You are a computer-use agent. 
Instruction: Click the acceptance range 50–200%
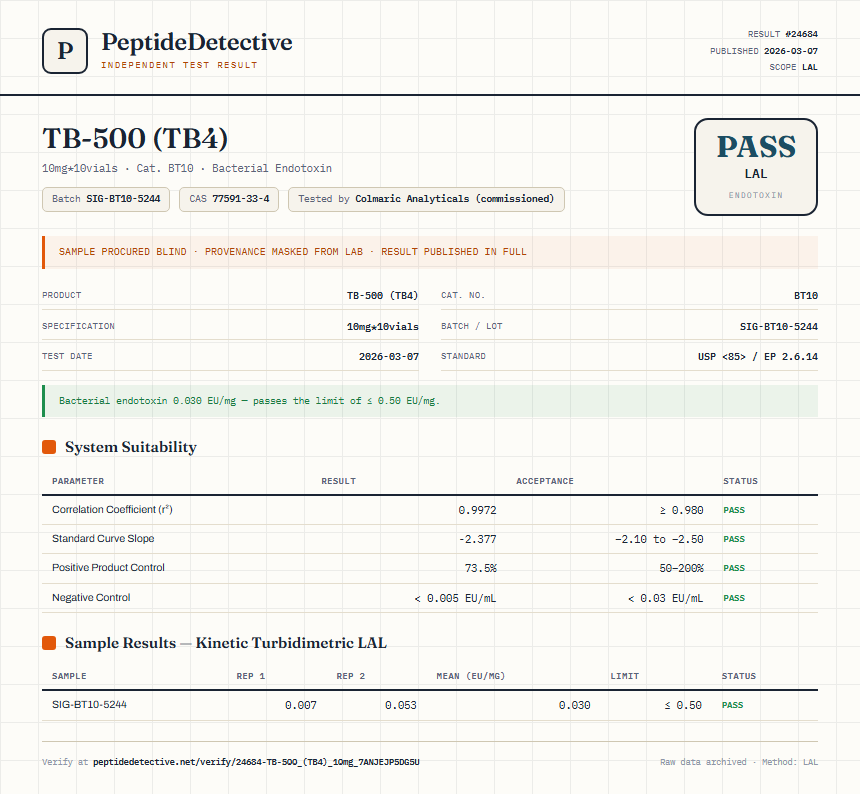(x=681, y=569)
